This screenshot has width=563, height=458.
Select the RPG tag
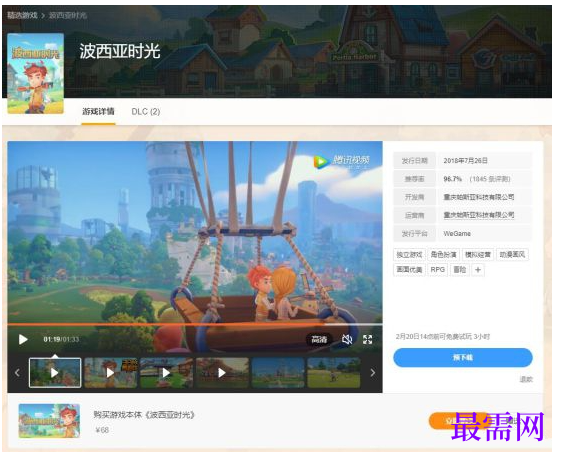tap(437, 270)
